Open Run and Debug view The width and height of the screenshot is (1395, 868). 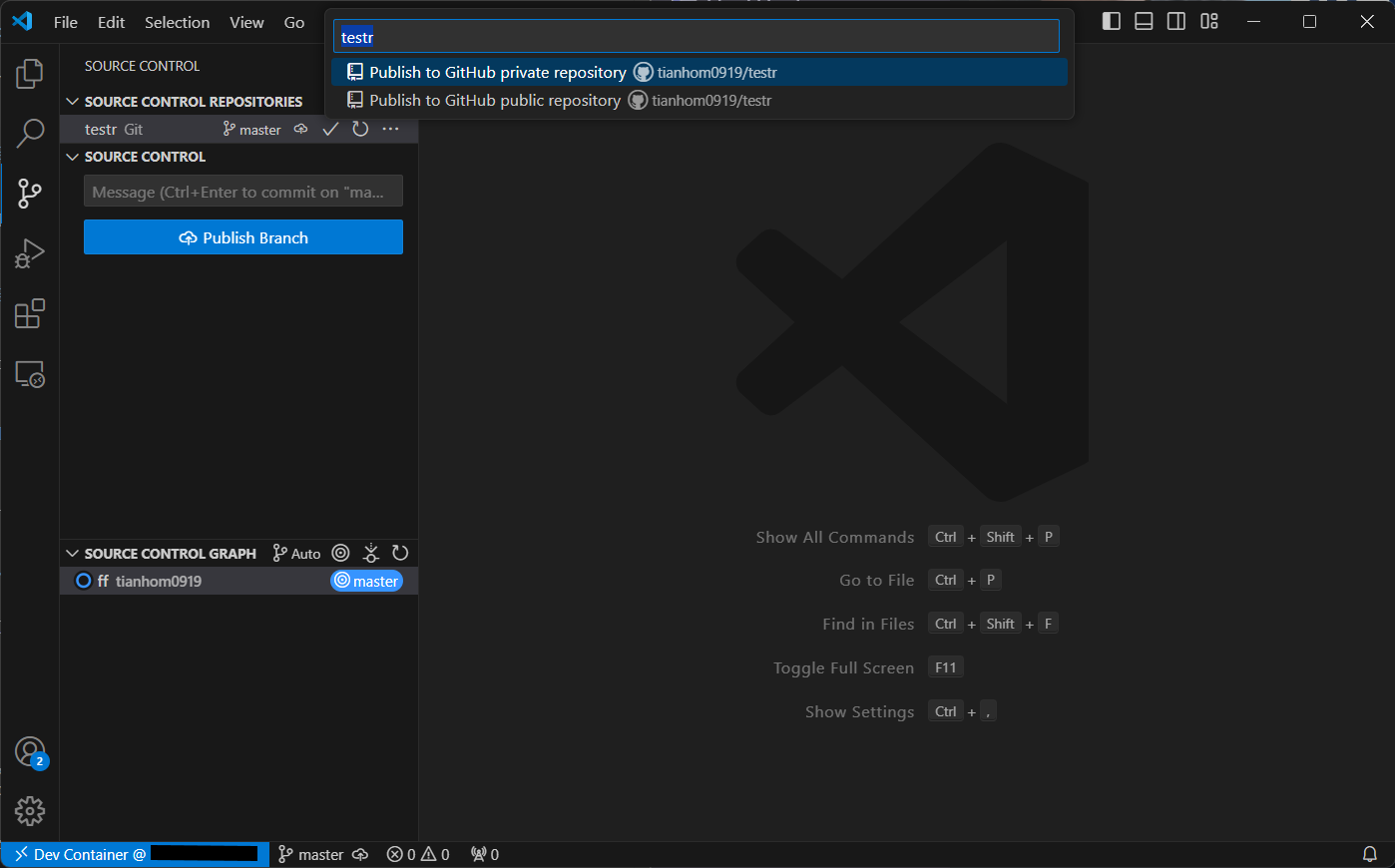coord(30,253)
